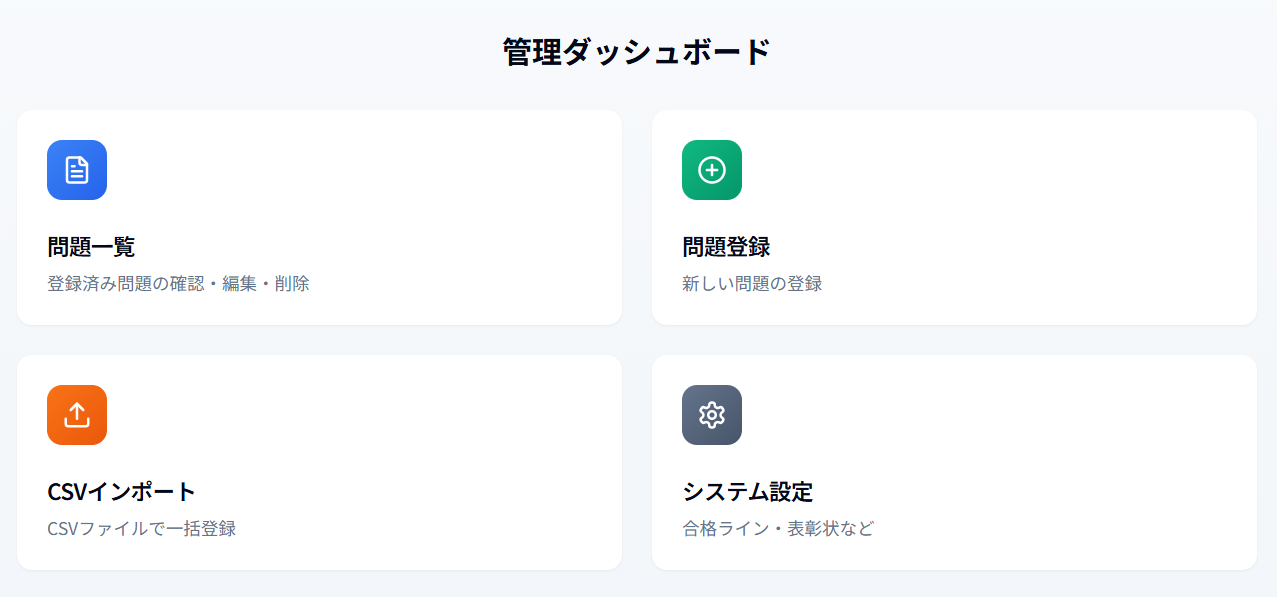Screen dimensions: 1277x597
Task: Open the 問題登録 title link
Action: pos(726,247)
